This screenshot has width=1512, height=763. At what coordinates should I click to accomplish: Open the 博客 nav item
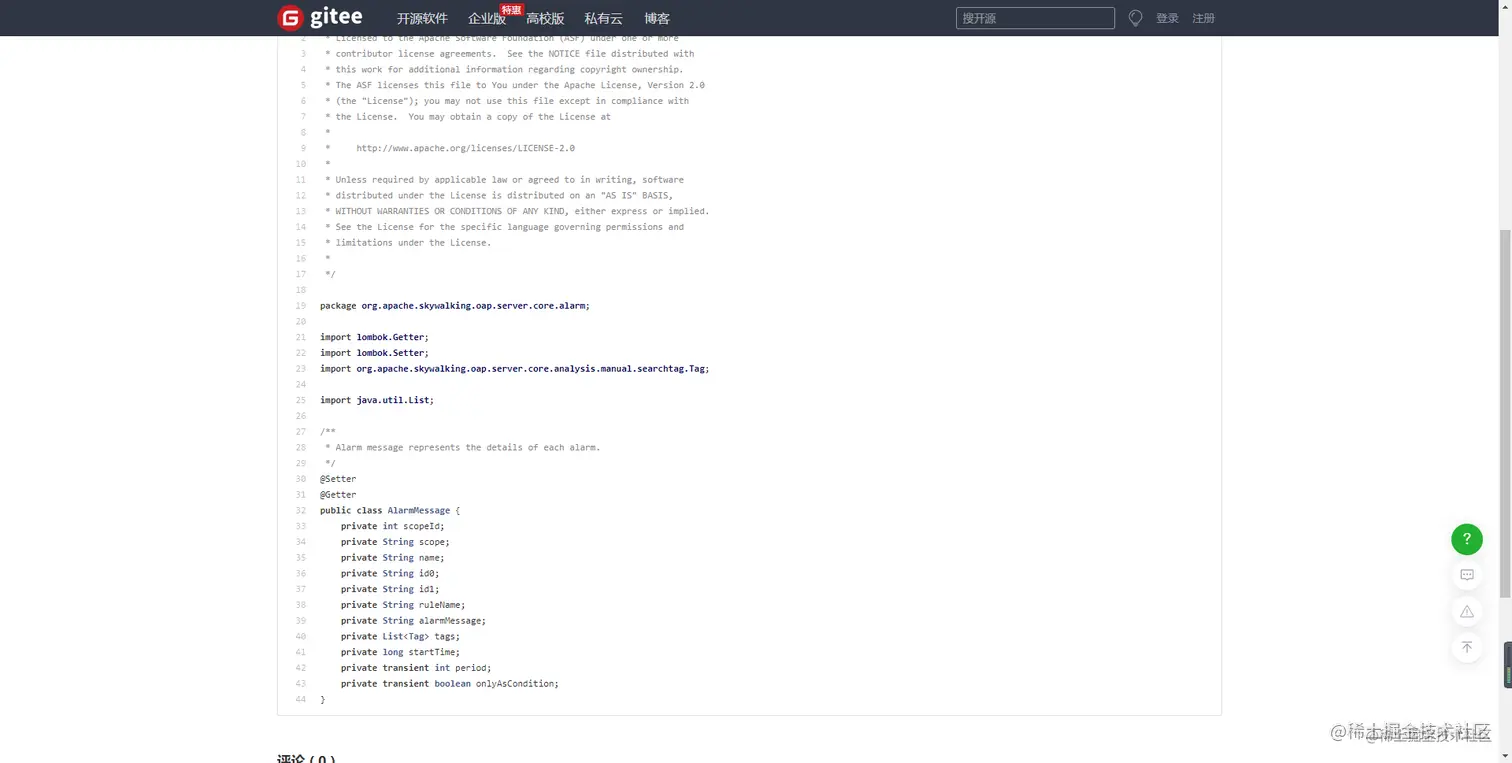pos(657,18)
